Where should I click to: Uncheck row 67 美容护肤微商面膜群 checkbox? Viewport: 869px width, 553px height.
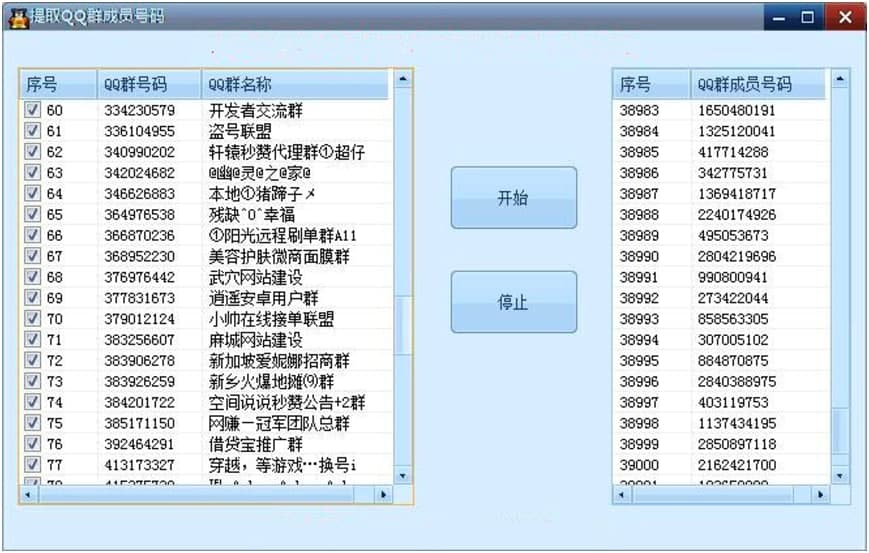point(32,256)
